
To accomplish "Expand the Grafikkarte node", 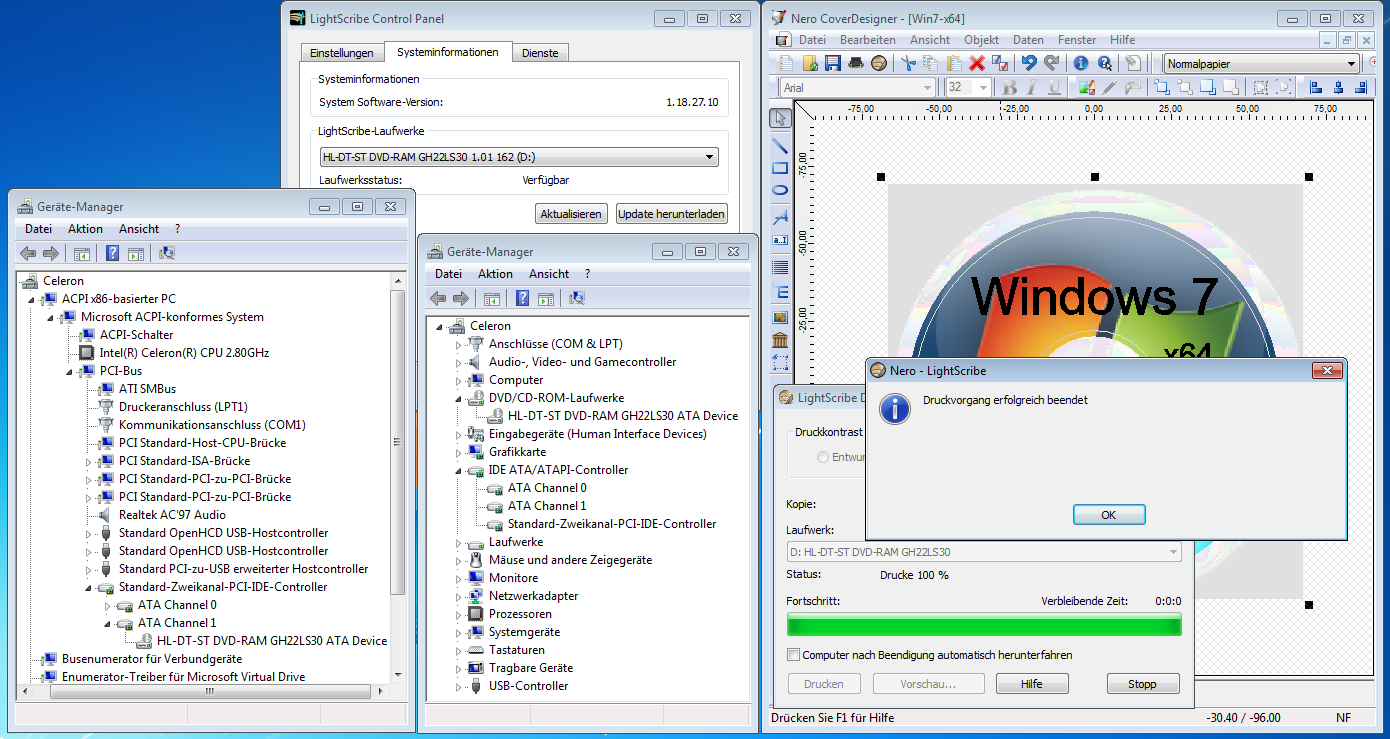I will (460, 452).
